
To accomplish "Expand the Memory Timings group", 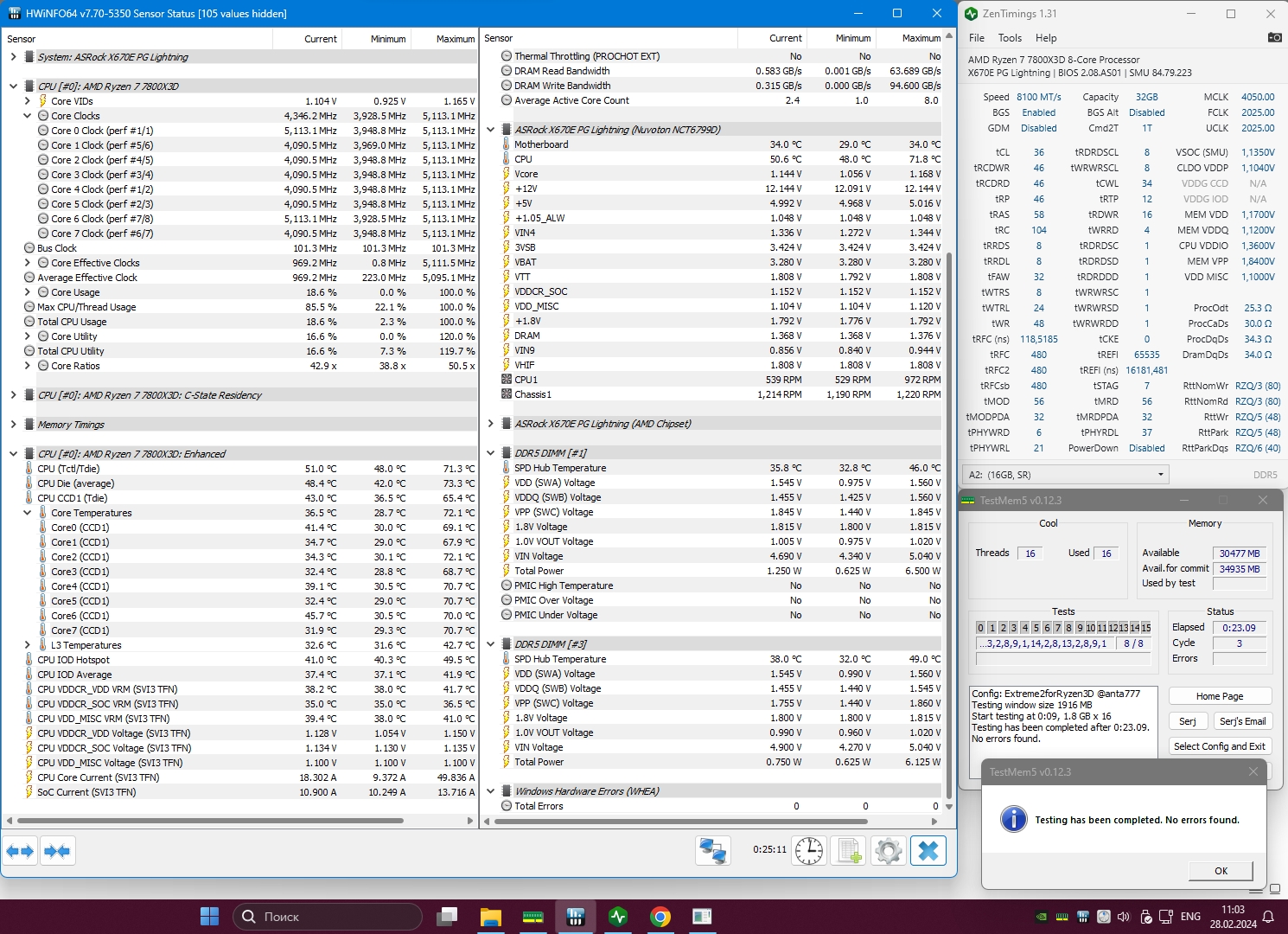I will [13, 425].
